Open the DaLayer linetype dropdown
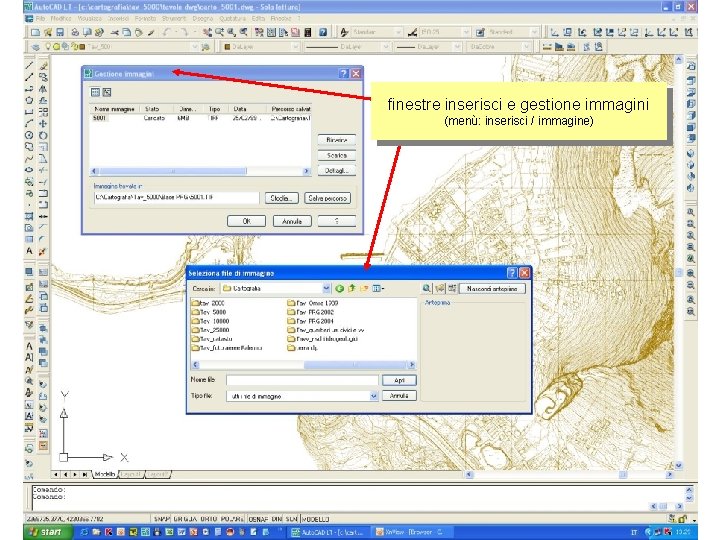Screen dimensions: 720x540 [386, 47]
